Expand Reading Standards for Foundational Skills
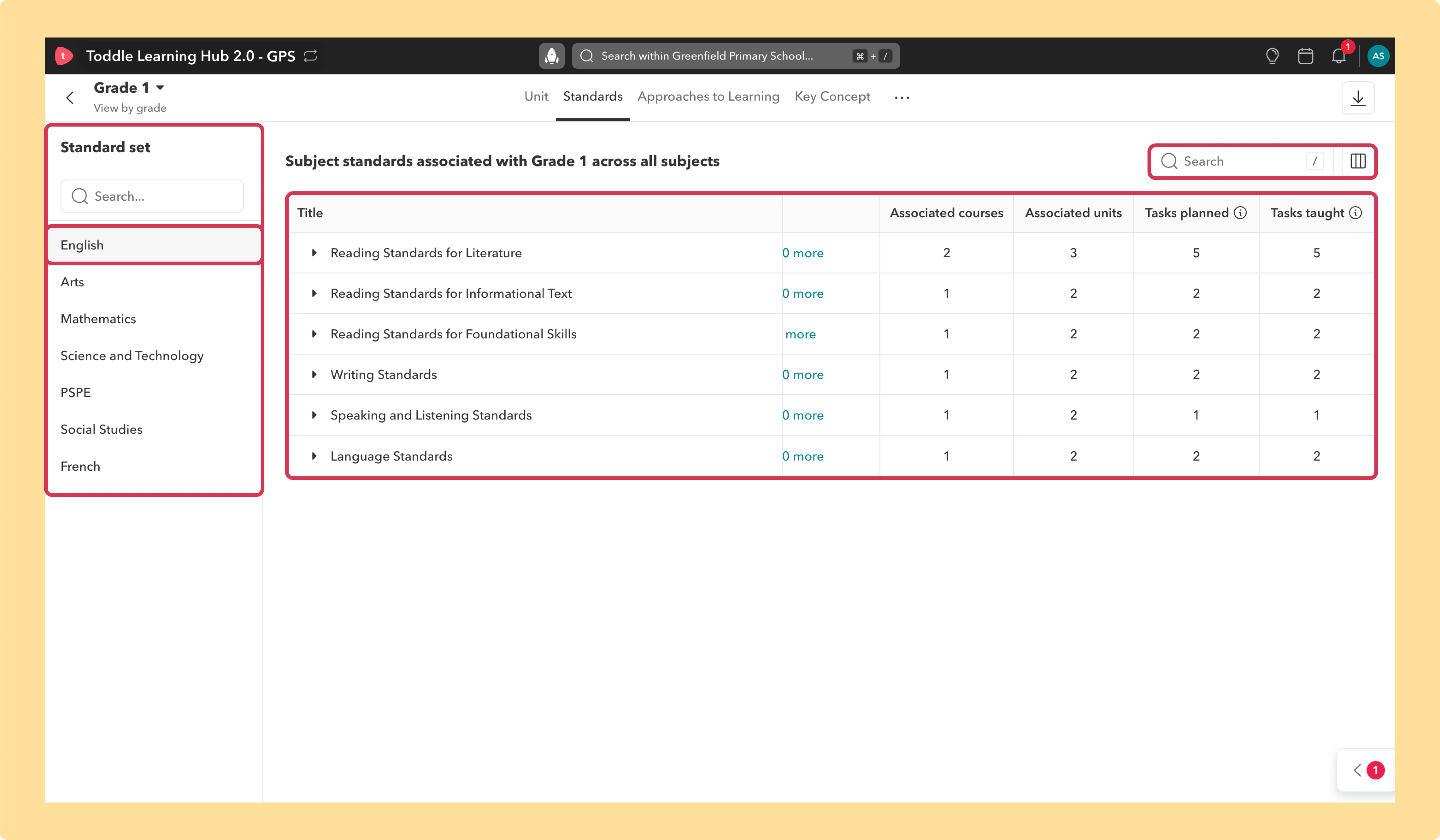Image resolution: width=1440 pixels, height=840 pixels. click(x=314, y=334)
